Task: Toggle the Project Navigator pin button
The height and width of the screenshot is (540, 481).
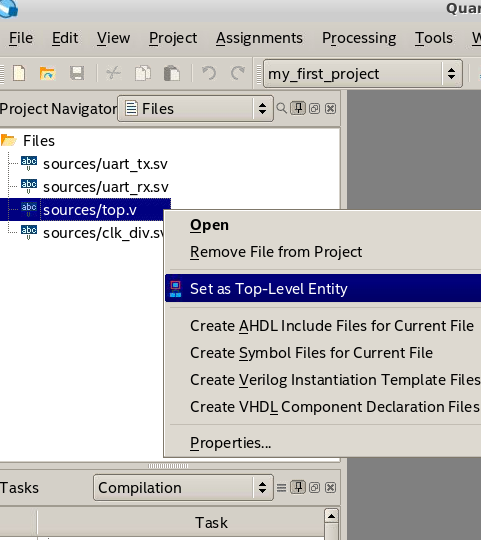Action: 298,108
